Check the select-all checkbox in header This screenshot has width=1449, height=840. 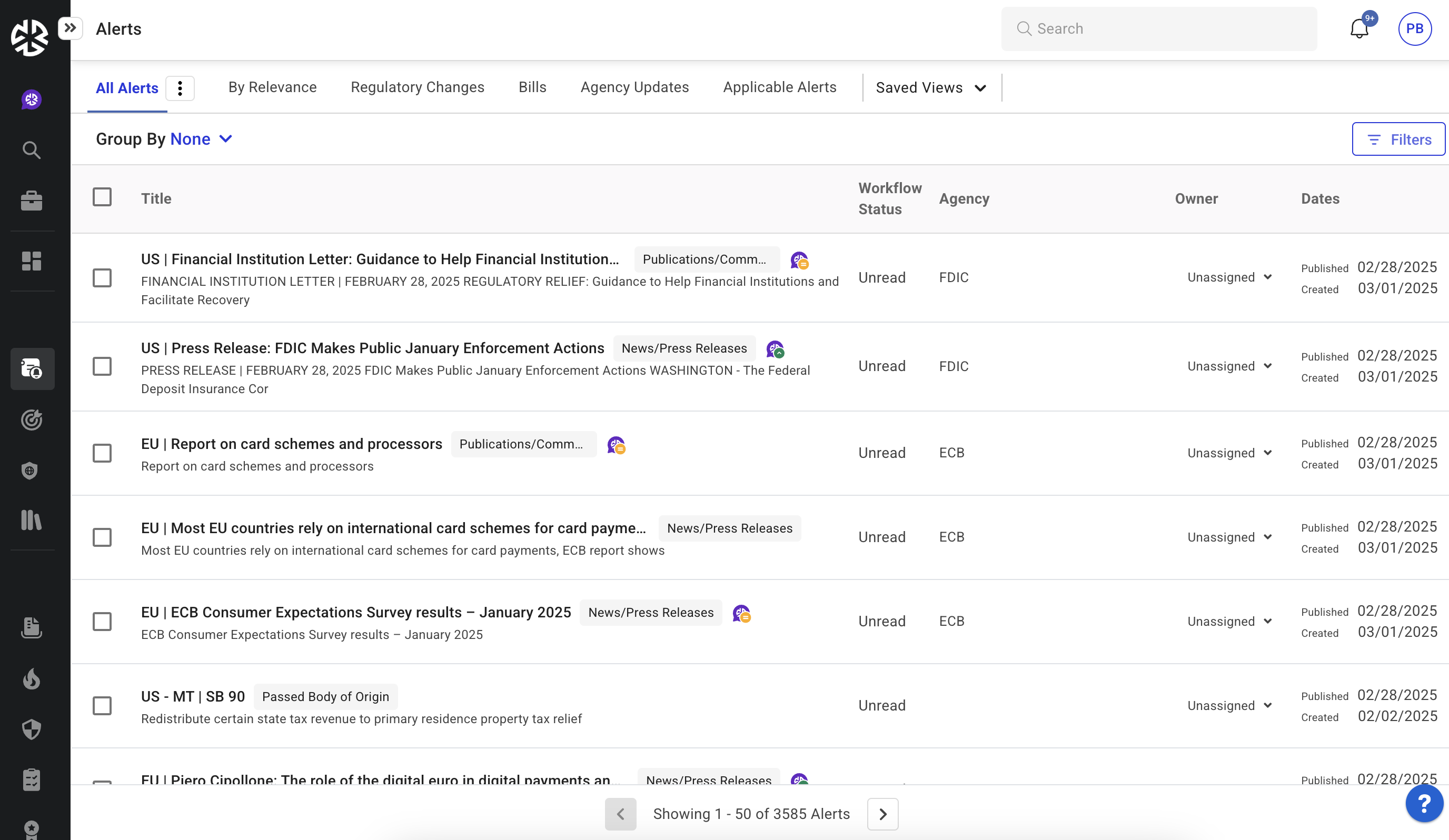102,197
